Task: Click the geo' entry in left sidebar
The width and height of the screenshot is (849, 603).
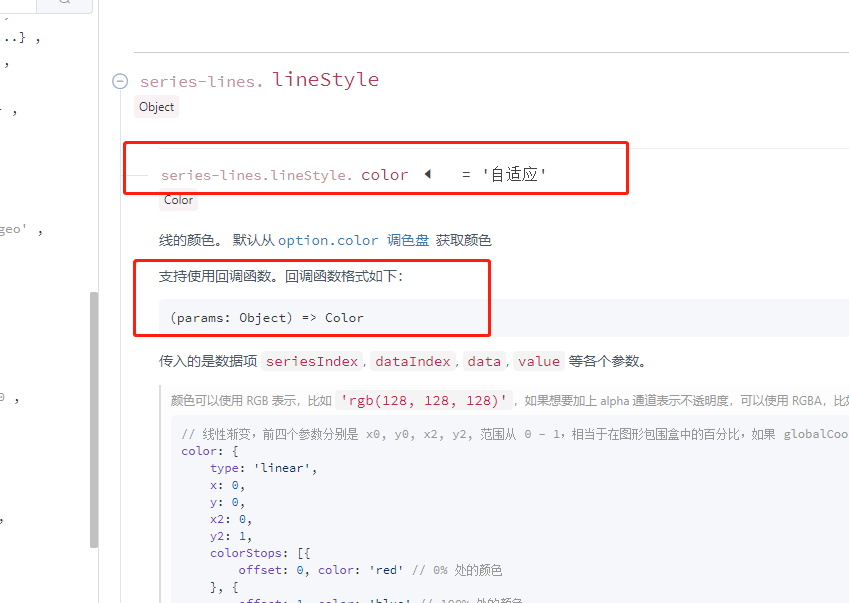Action: (x=14, y=230)
